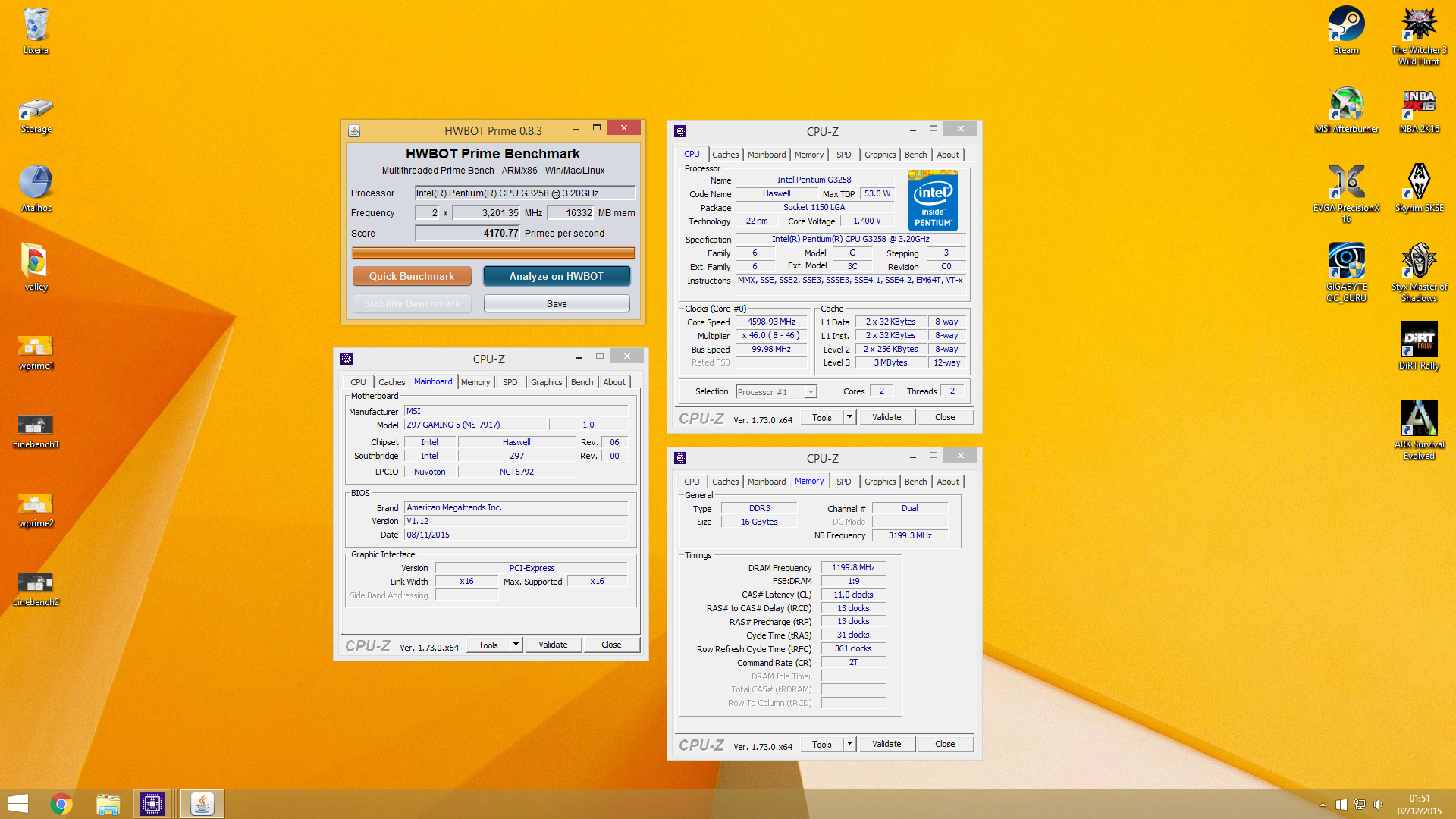Open the volume speaker tray icon

point(1378,805)
